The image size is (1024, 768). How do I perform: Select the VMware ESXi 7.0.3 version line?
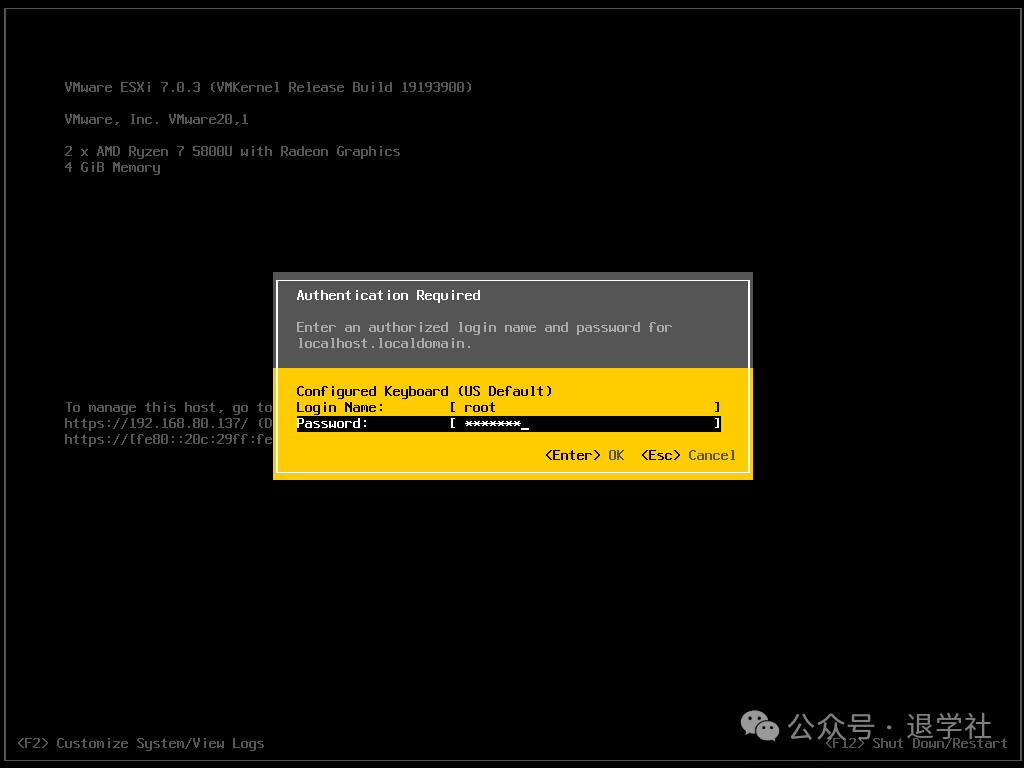[x=268, y=88]
